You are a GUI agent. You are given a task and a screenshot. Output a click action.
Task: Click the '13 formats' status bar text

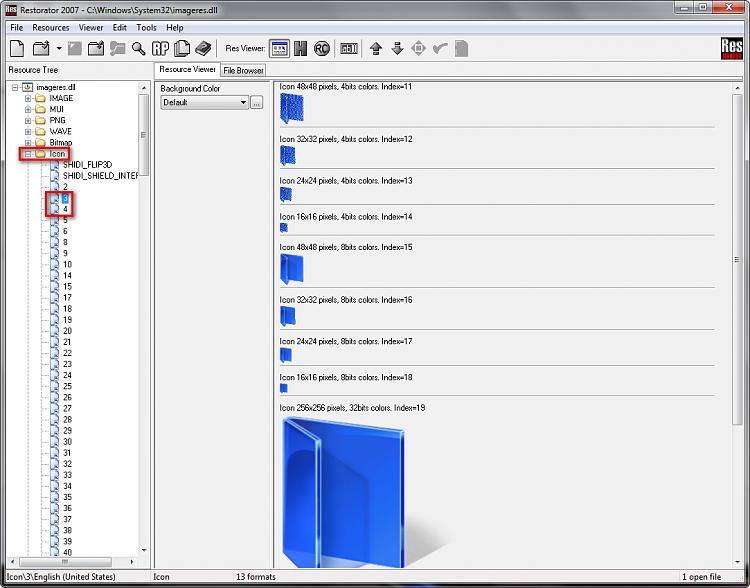(x=256, y=577)
